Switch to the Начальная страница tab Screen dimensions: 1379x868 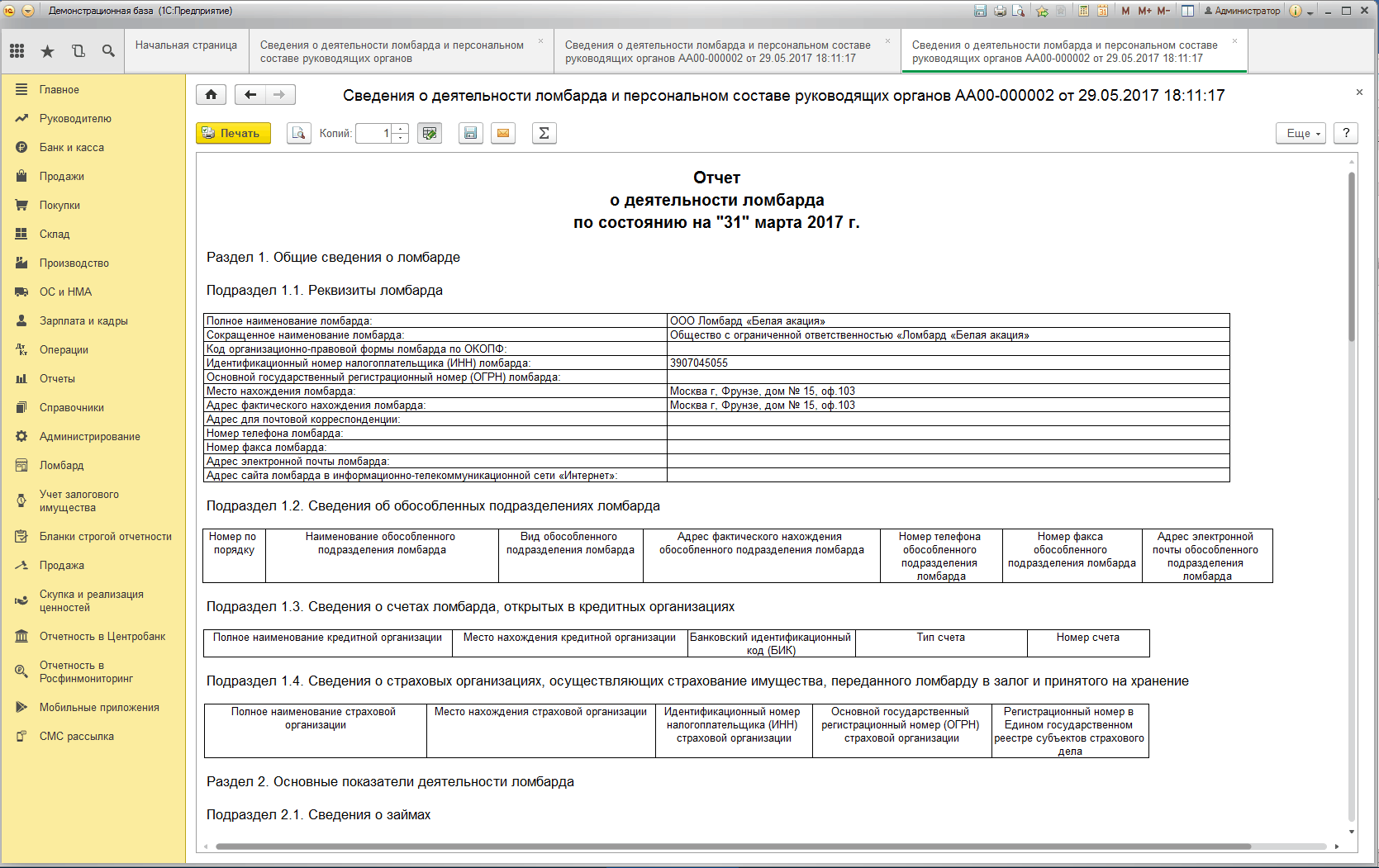(187, 45)
